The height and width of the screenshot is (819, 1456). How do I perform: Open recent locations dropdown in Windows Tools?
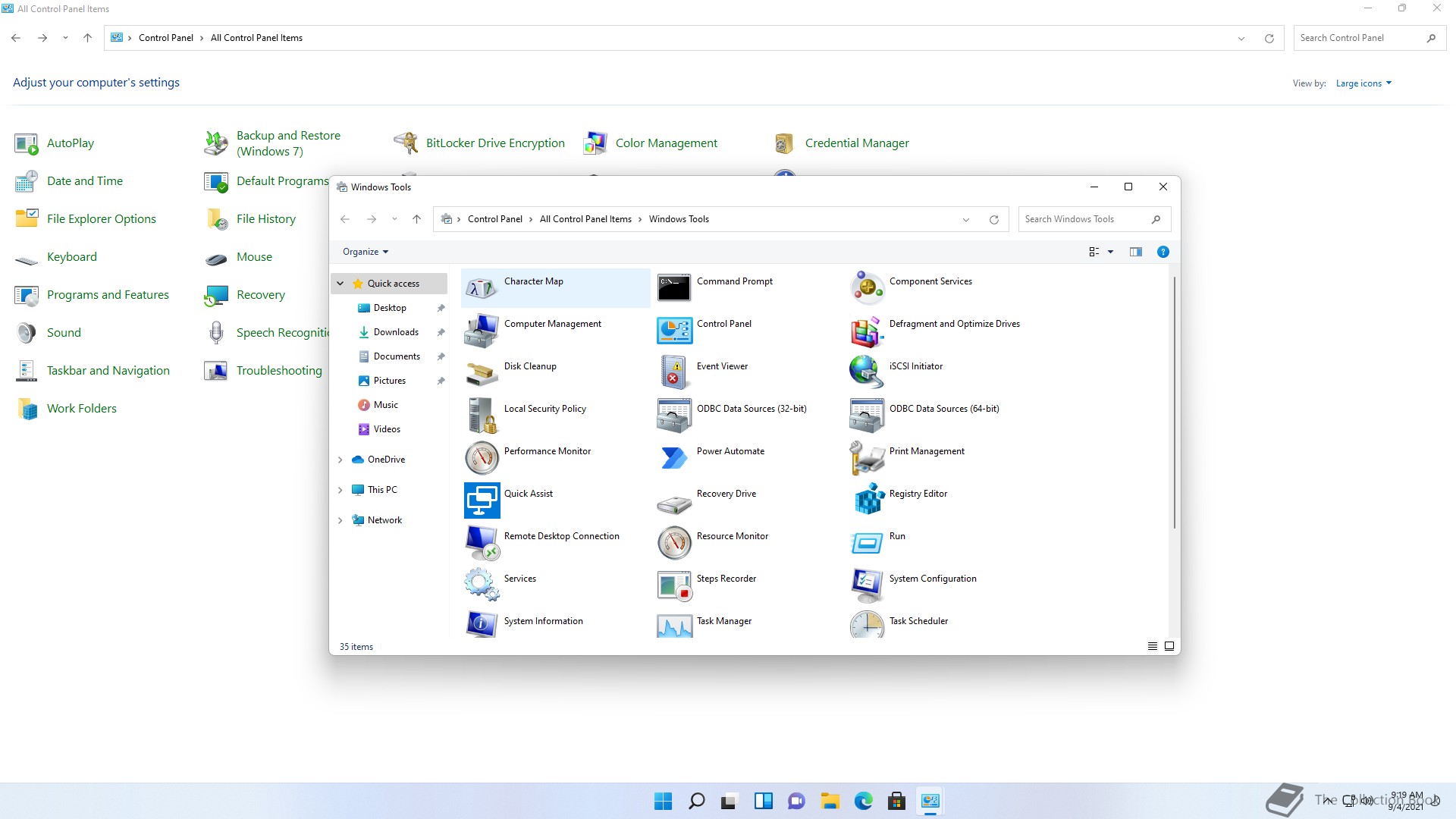tap(394, 219)
